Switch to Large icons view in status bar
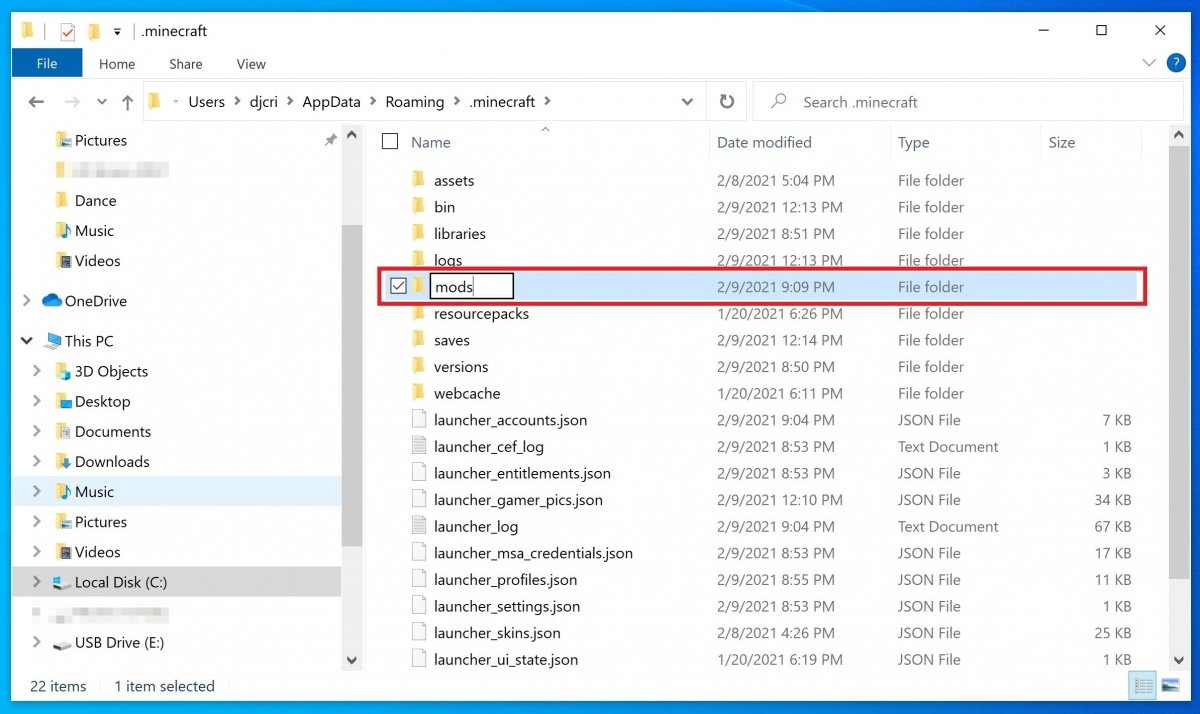Viewport: 1200px width, 714px height. [1169, 686]
